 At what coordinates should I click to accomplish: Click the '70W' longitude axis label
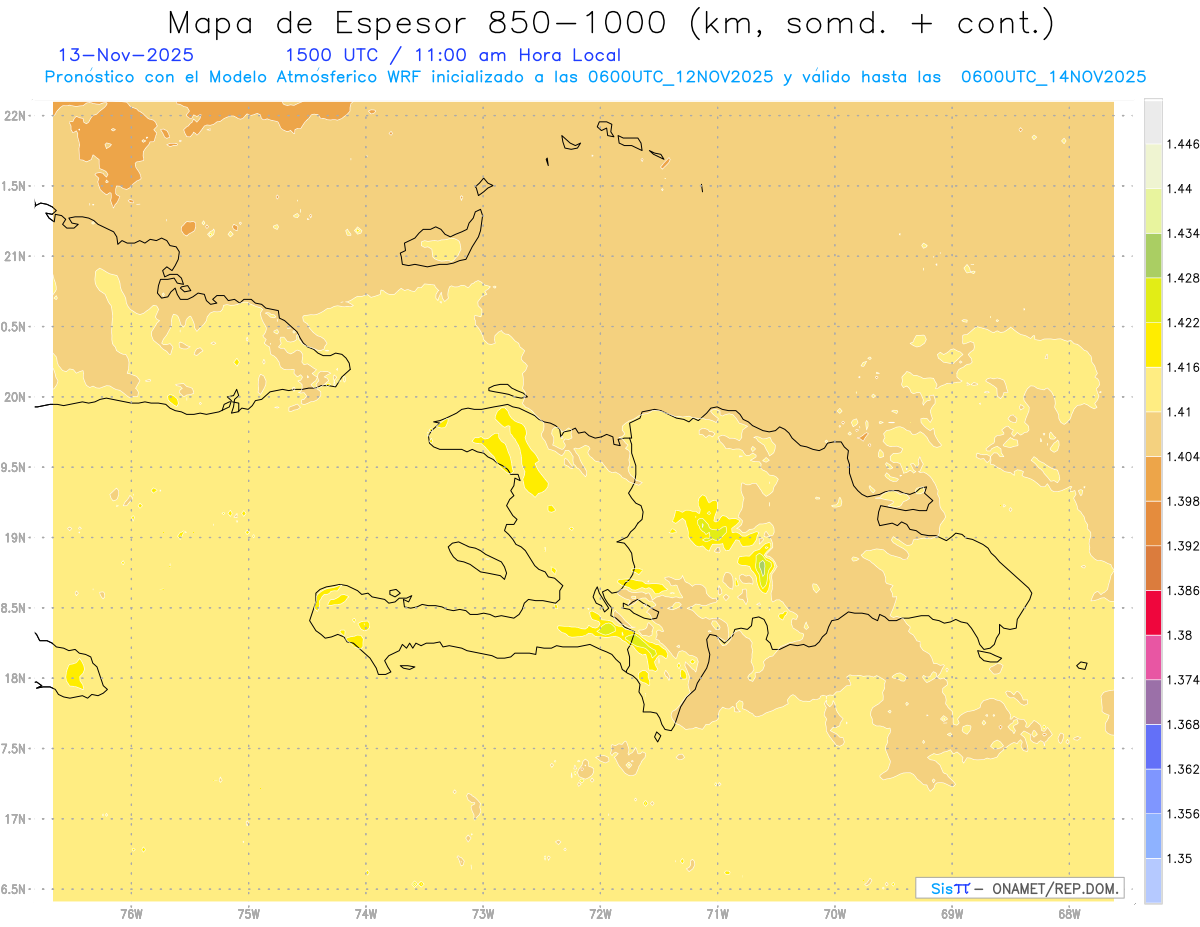coord(835,914)
